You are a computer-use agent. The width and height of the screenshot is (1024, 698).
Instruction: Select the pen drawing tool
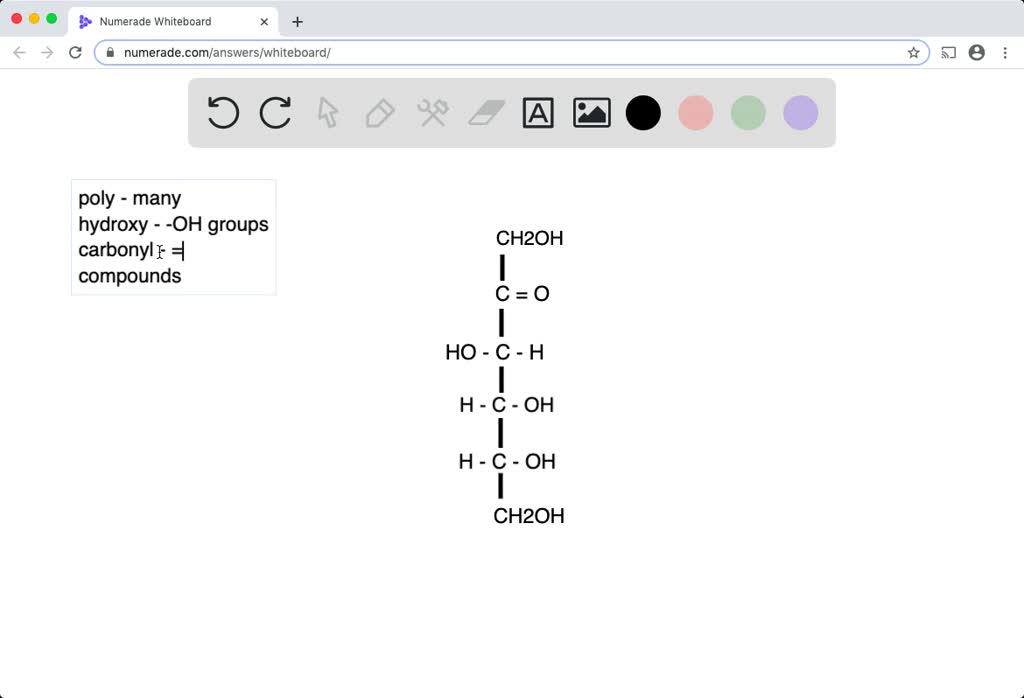(x=380, y=113)
